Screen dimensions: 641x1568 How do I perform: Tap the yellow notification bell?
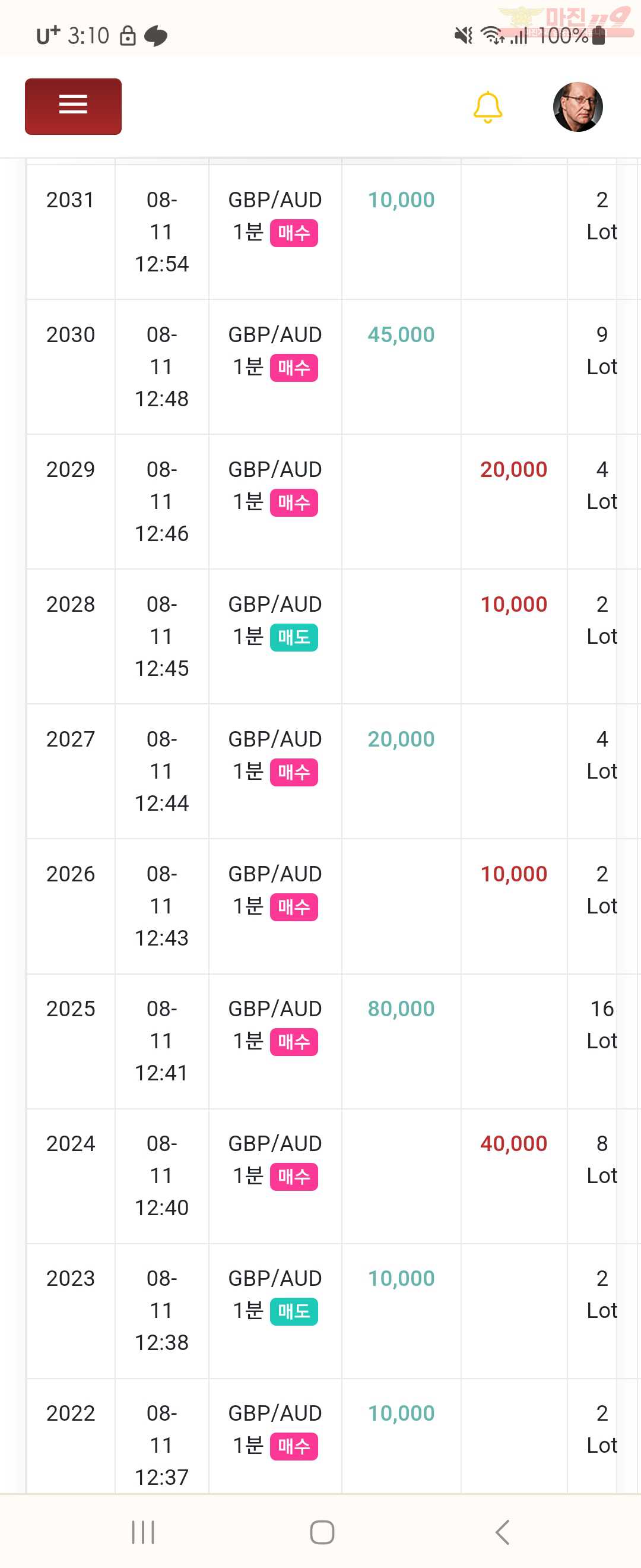(488, 108)
